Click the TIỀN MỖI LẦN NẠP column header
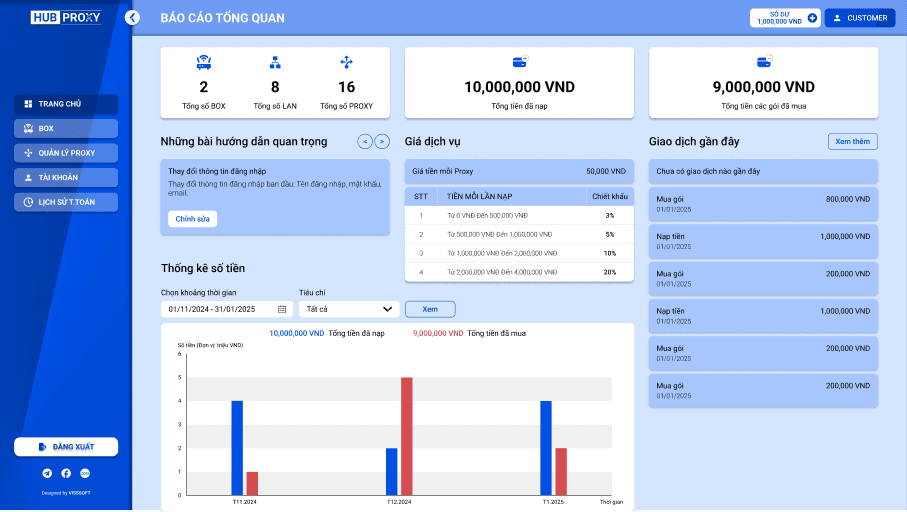Screen dimensions: 907x512 pyautogui.click(x=480, y=197)
